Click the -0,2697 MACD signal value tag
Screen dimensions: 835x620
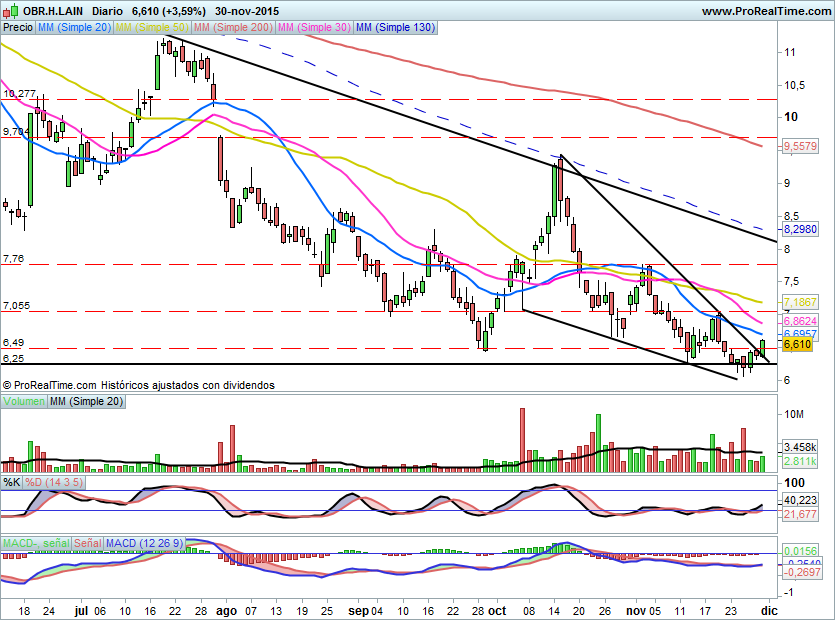point(802,572)
